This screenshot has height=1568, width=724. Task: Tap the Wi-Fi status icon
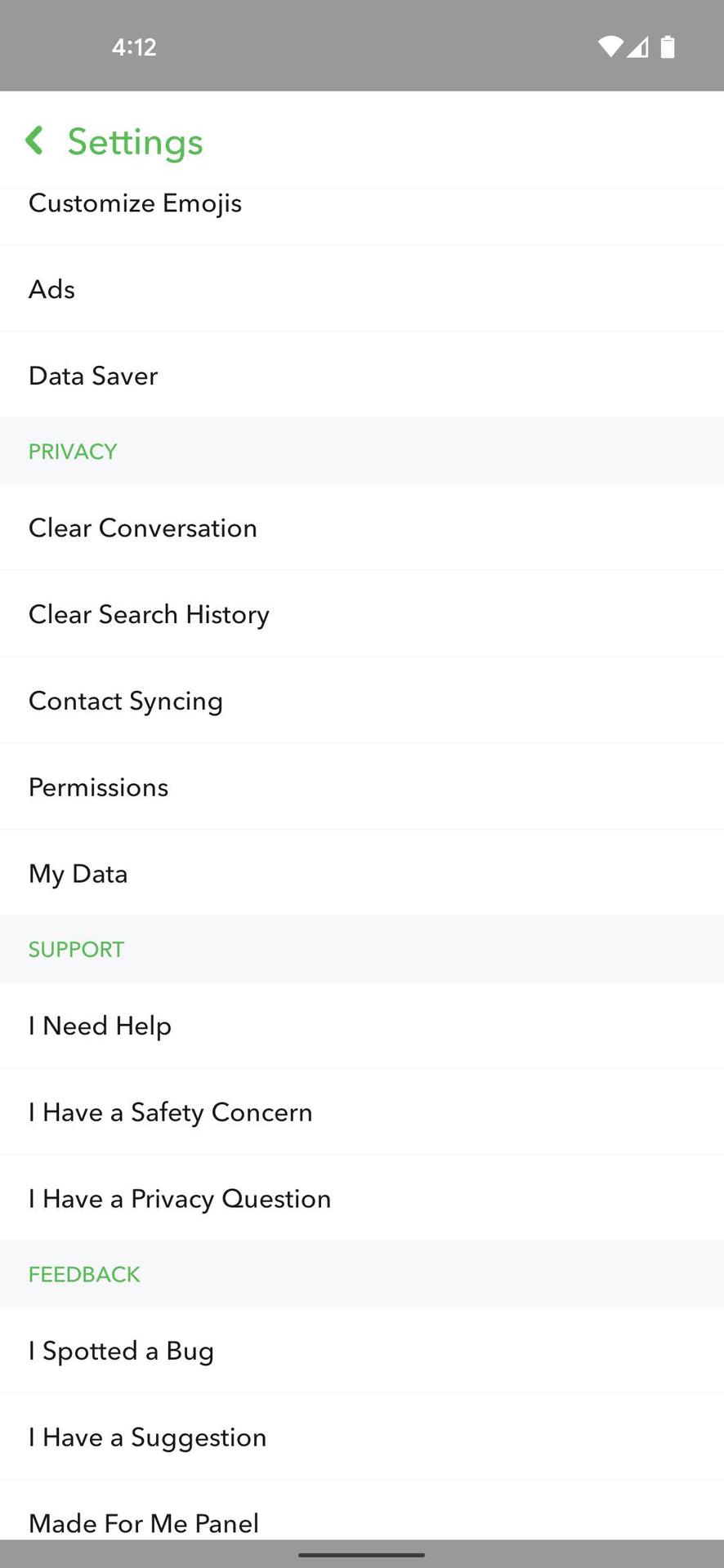(610, 47)
